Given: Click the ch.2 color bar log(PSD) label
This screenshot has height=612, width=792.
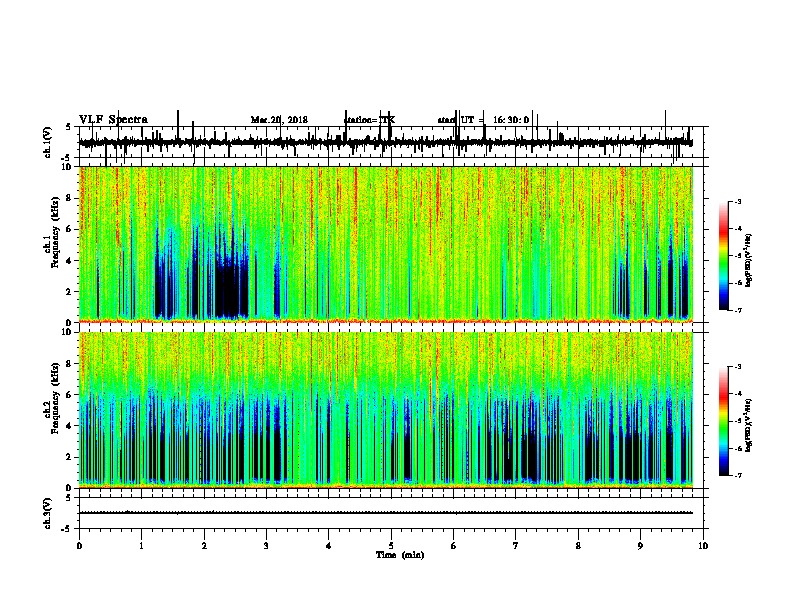Looking at the screenshot, I should tap(748, 425).
